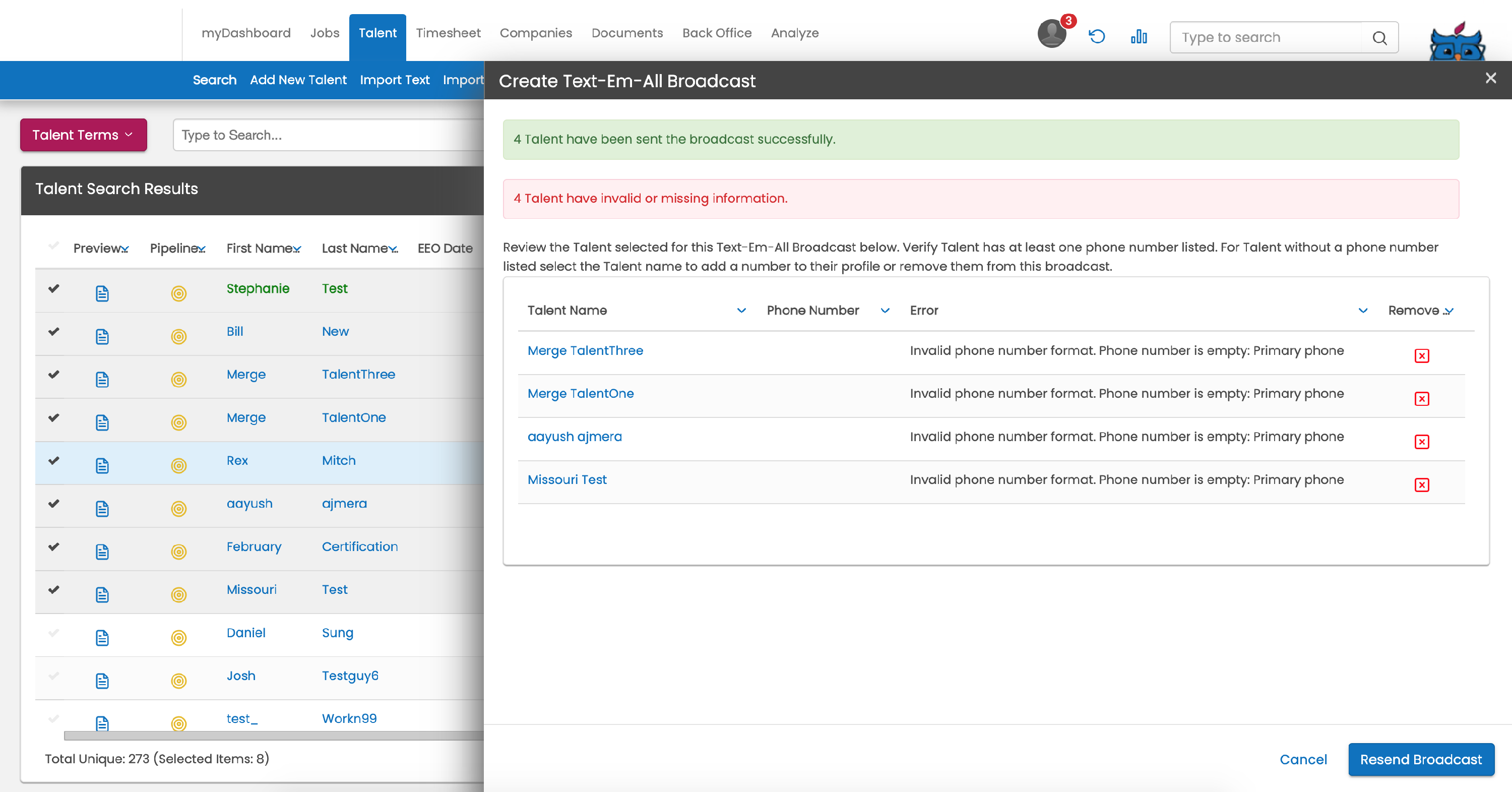
Task: Click the owl mascot logo
Action: 1457,42
